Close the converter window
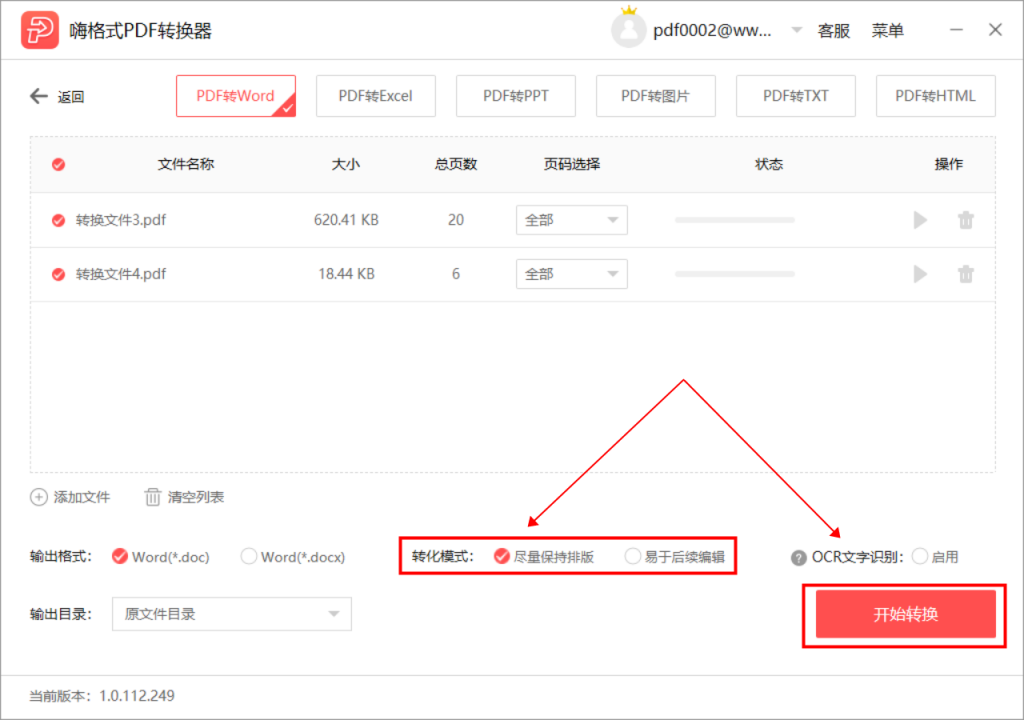 pos(995,30)
